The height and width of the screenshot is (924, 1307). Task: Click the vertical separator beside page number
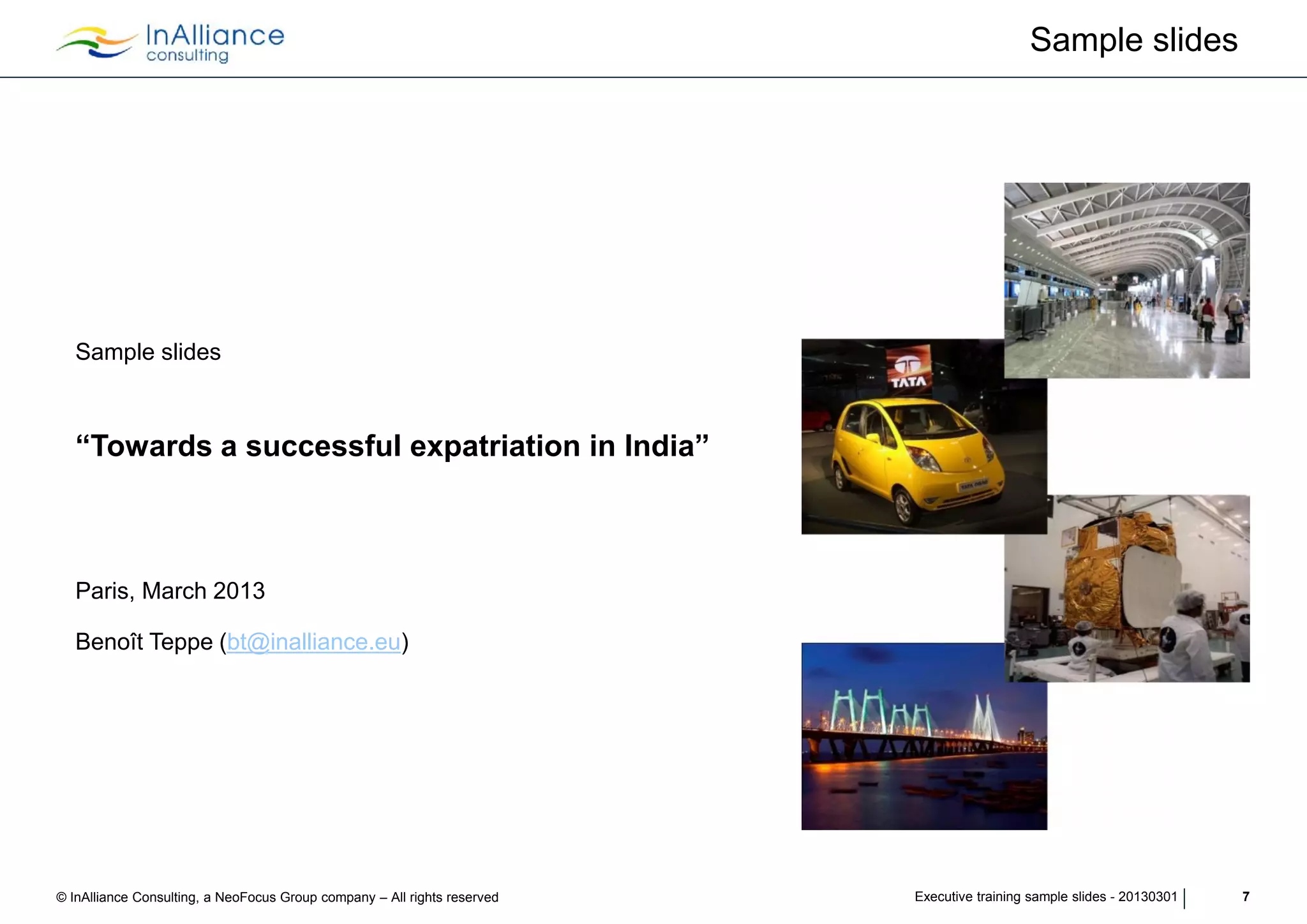click(x=1184, y=898)
